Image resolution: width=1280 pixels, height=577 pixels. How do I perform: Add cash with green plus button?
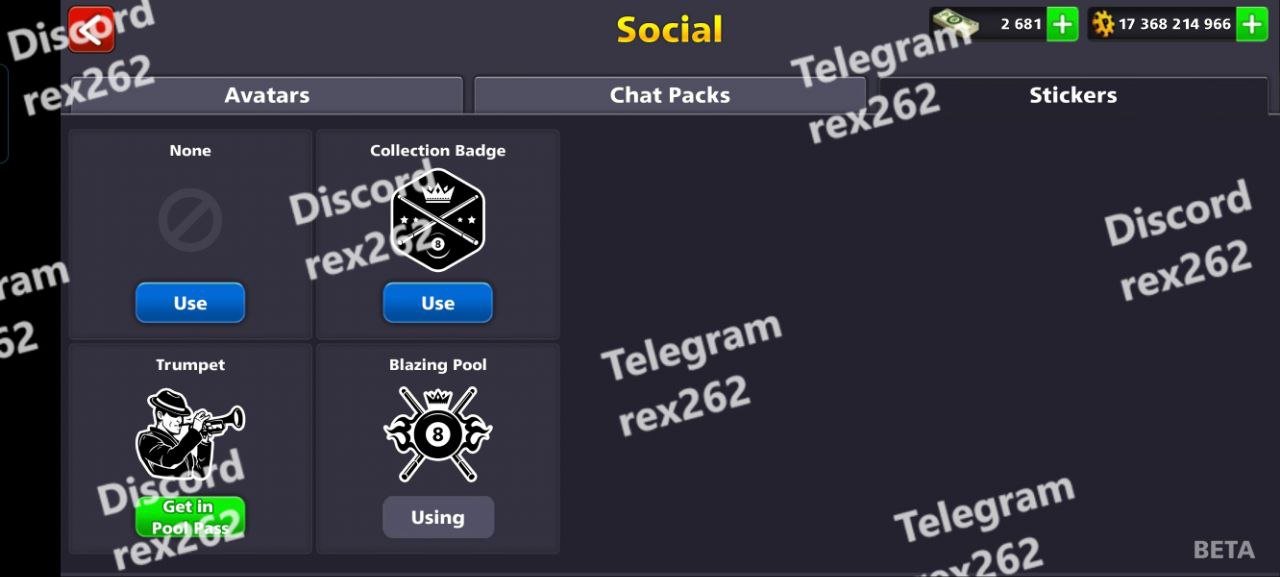(x=1062, y=23)
